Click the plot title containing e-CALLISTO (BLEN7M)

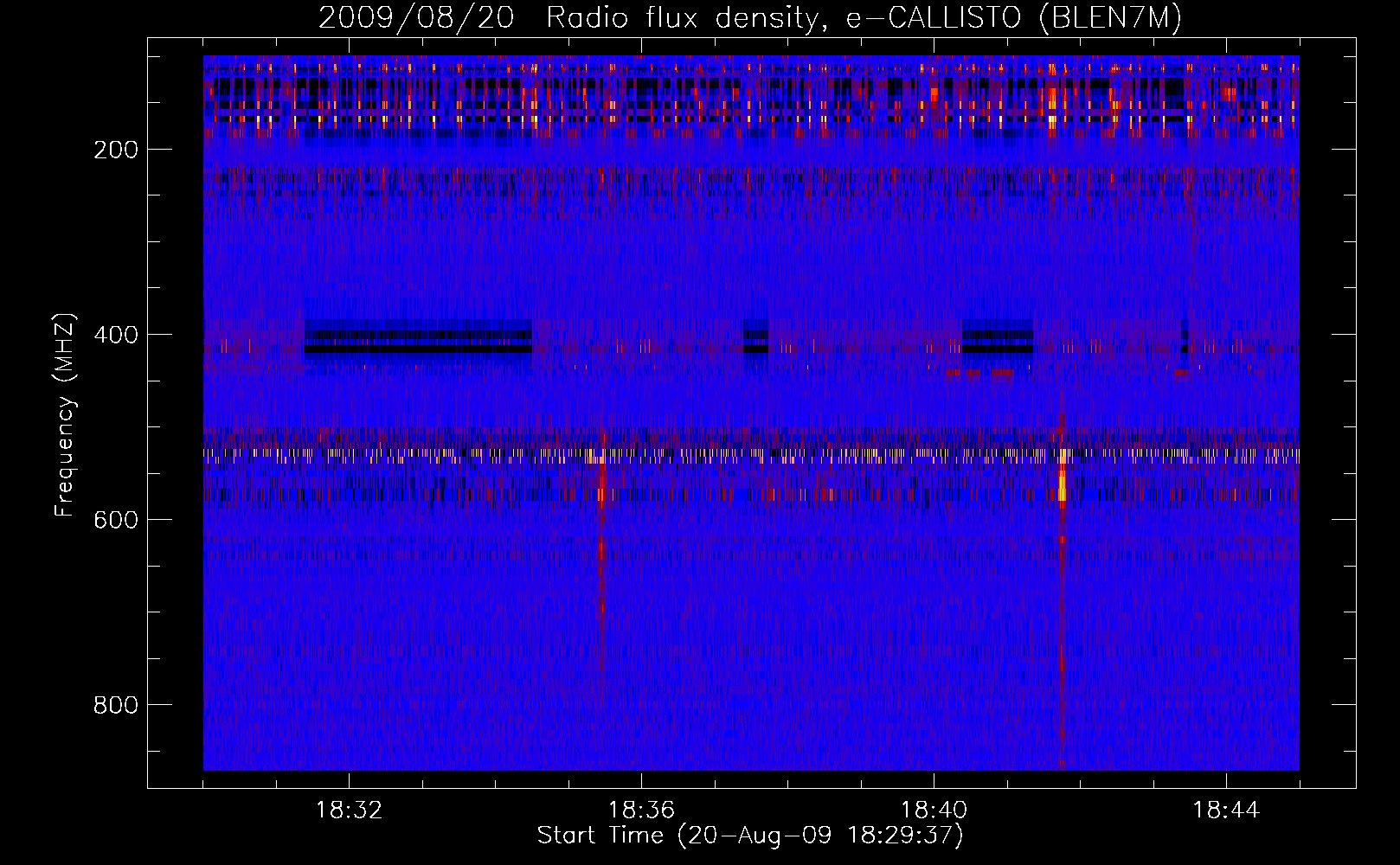[750, 17]
